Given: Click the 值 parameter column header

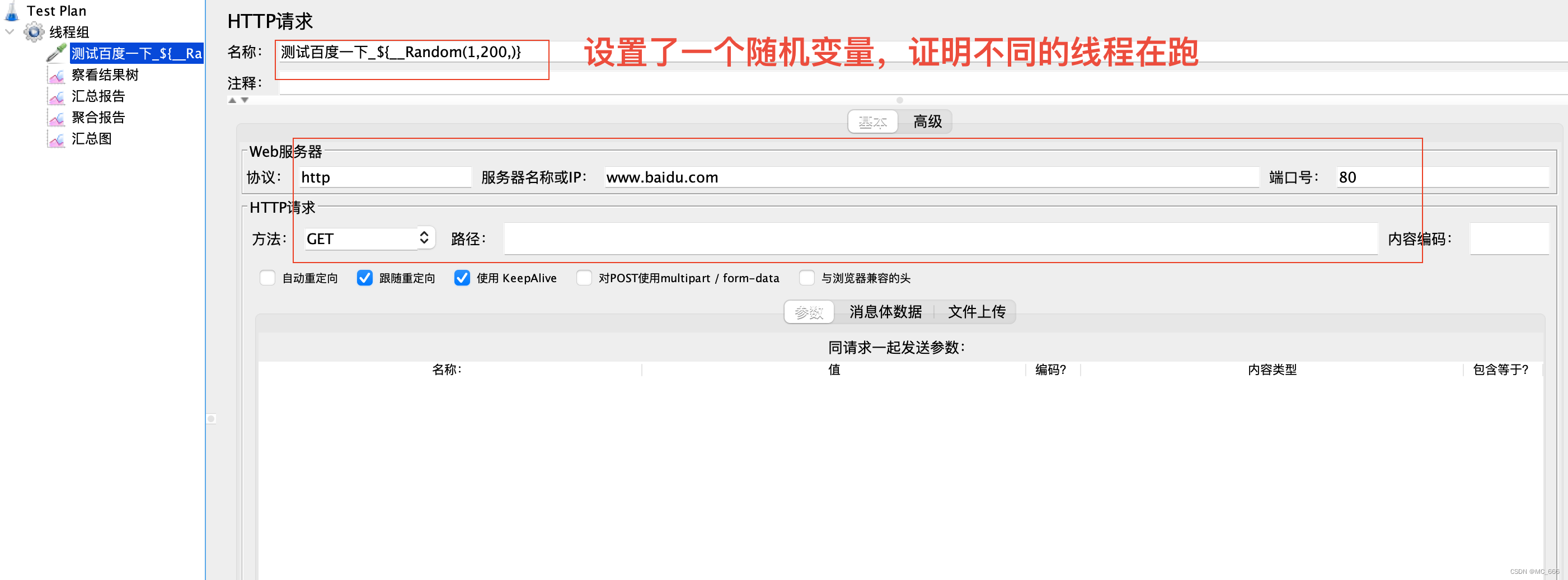Looking at the screenshot, I should pyautogui.click(x=834, y=370).
